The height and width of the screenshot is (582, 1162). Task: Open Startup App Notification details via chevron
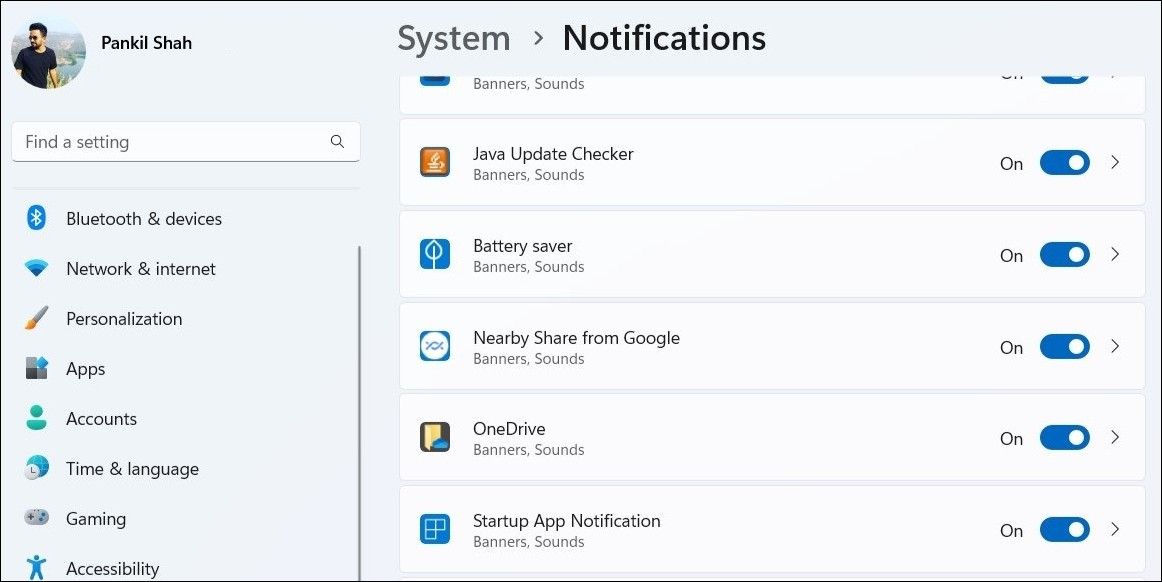coord(1115,529)
